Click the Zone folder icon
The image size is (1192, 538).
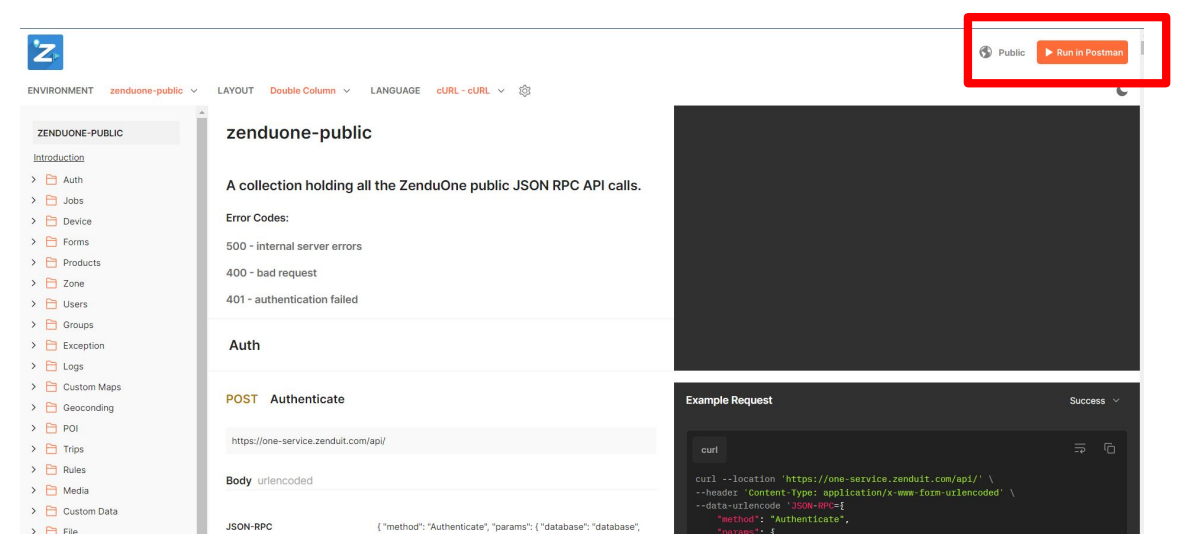(x=52, y=283)
